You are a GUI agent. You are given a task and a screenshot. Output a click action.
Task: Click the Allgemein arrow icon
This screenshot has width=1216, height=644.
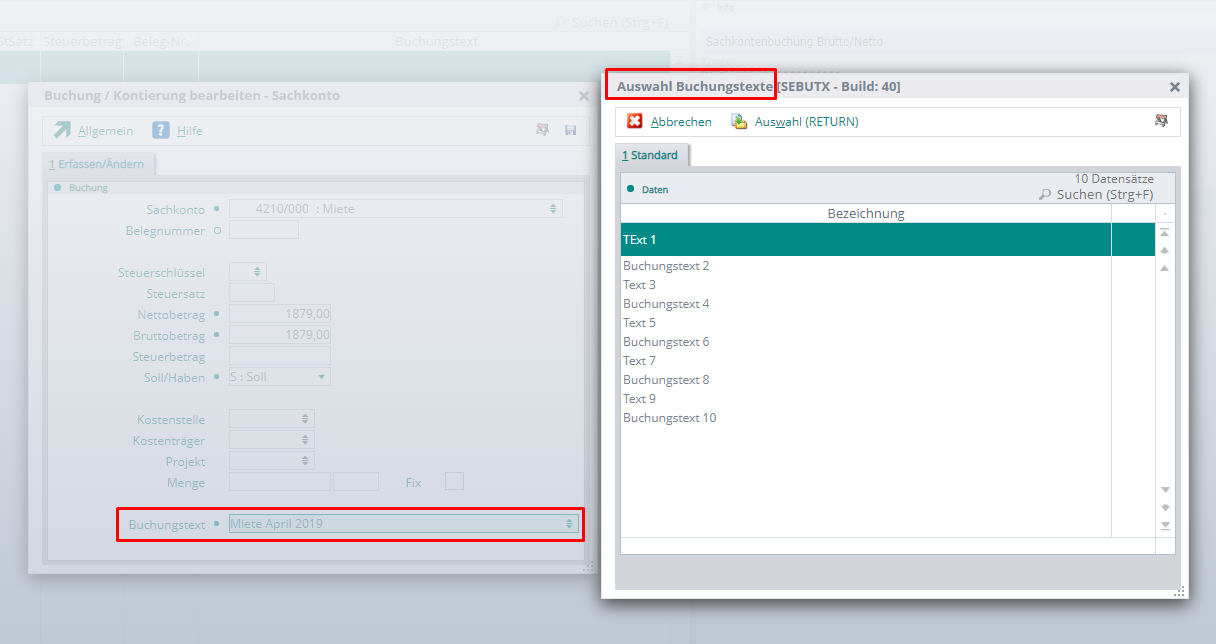(x=63, y=130)
